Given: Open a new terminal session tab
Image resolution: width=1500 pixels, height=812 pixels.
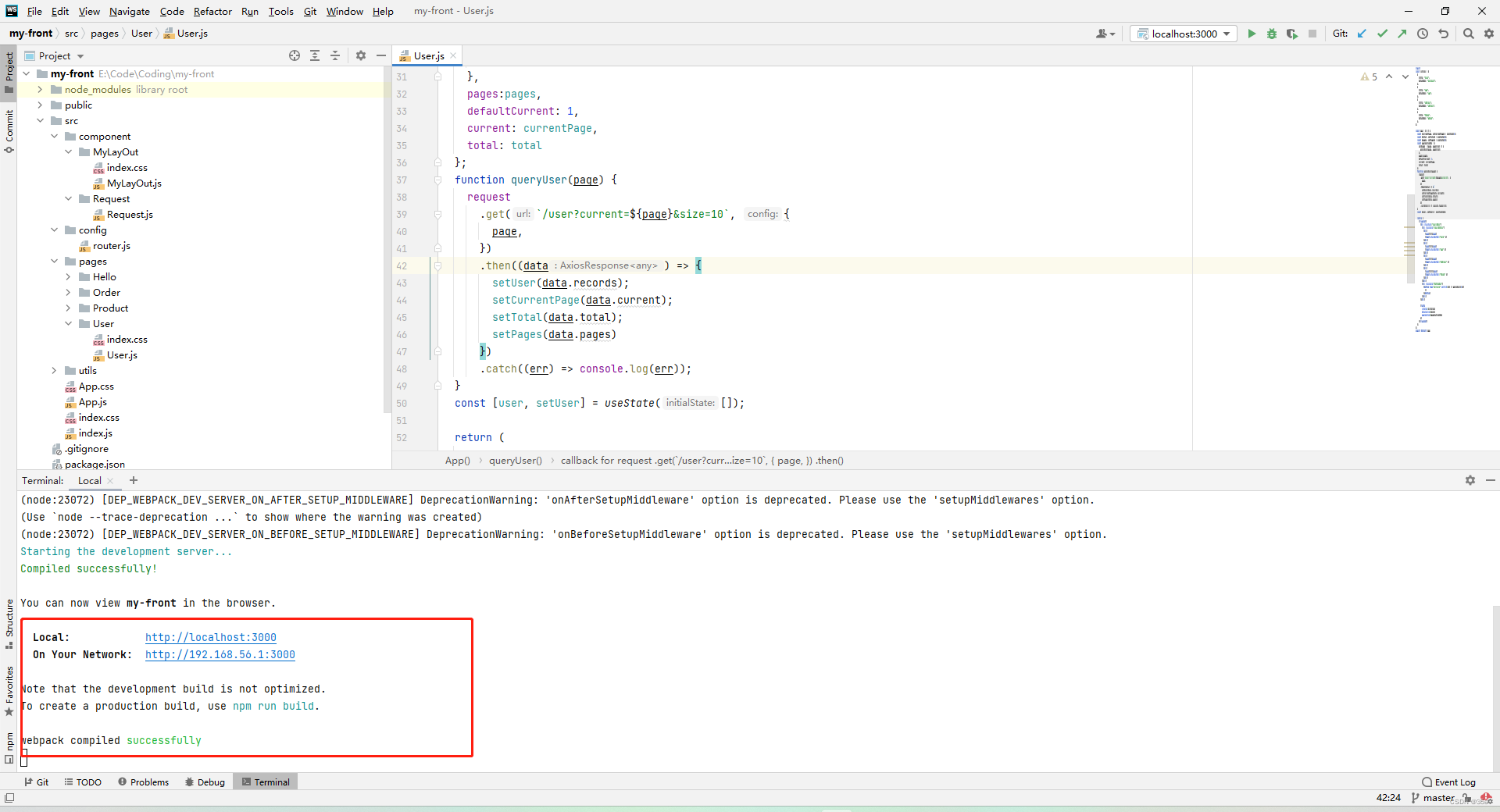Looking at the screenshot, I should (134, 480).
